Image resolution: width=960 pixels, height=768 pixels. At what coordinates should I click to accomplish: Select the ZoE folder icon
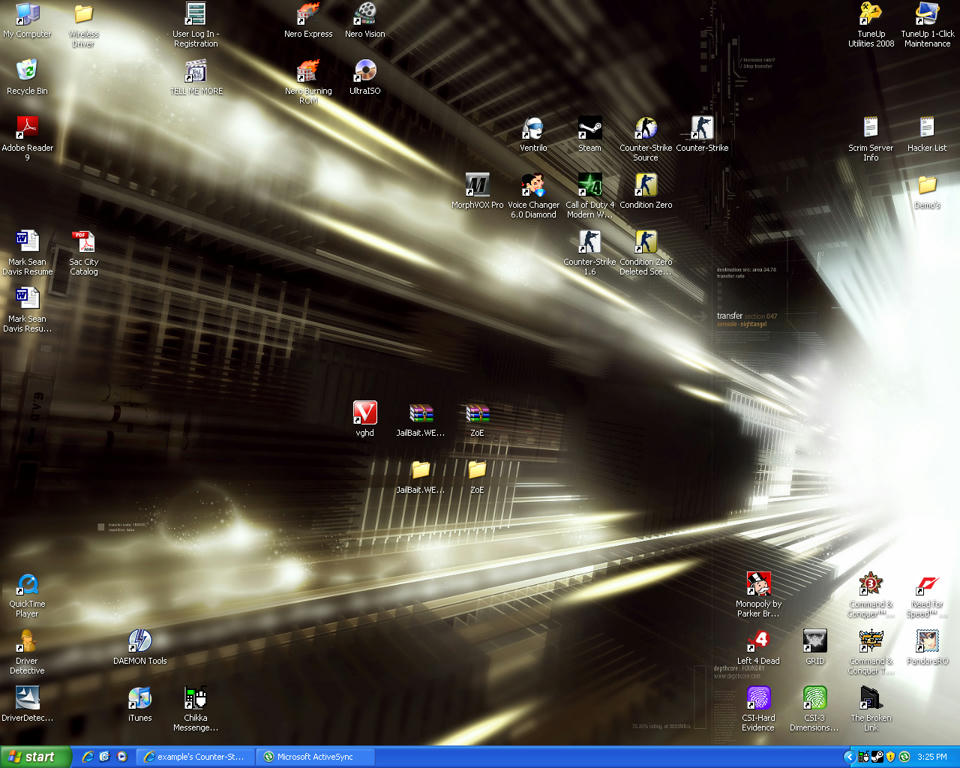coord(477,476)
